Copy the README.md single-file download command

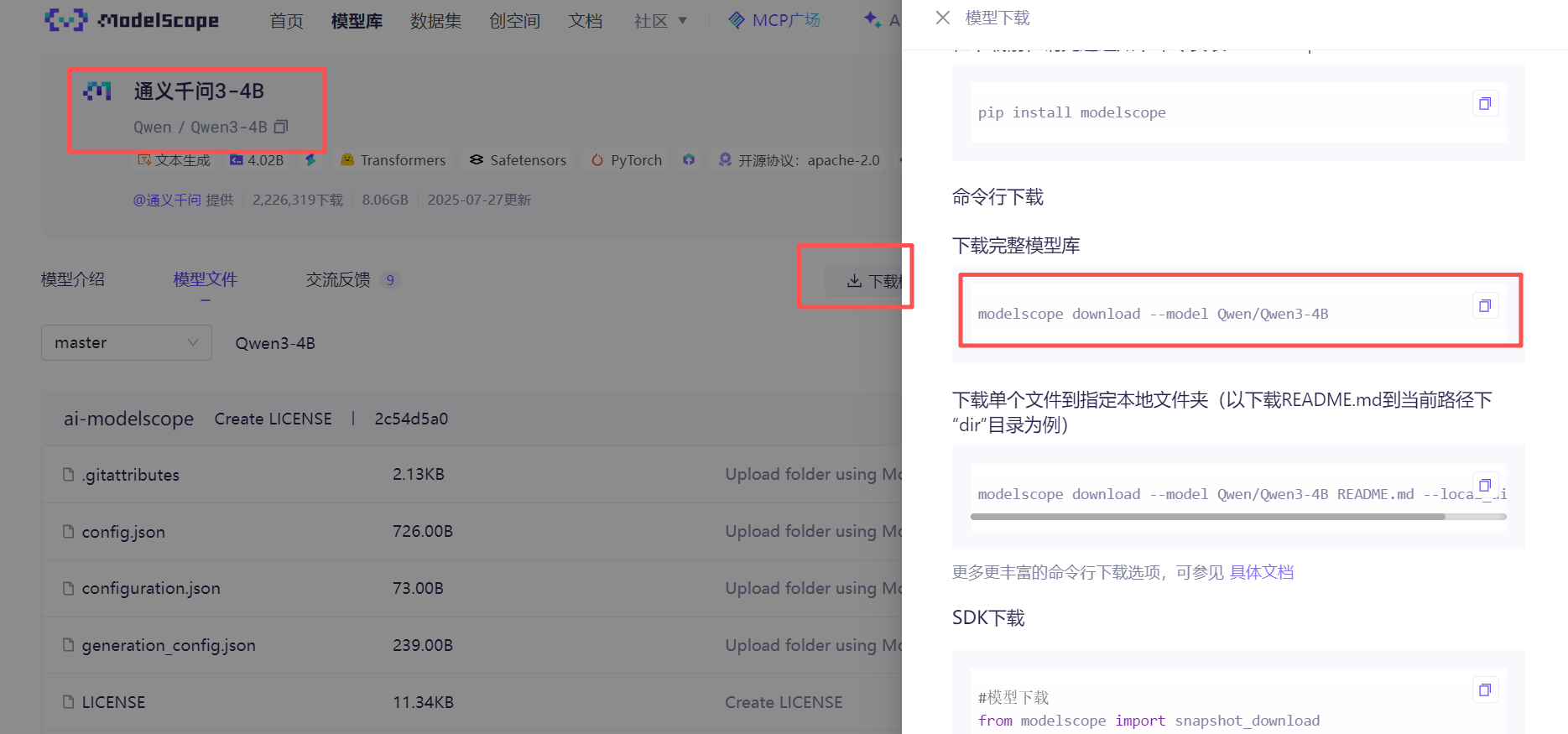(1485, 485)
